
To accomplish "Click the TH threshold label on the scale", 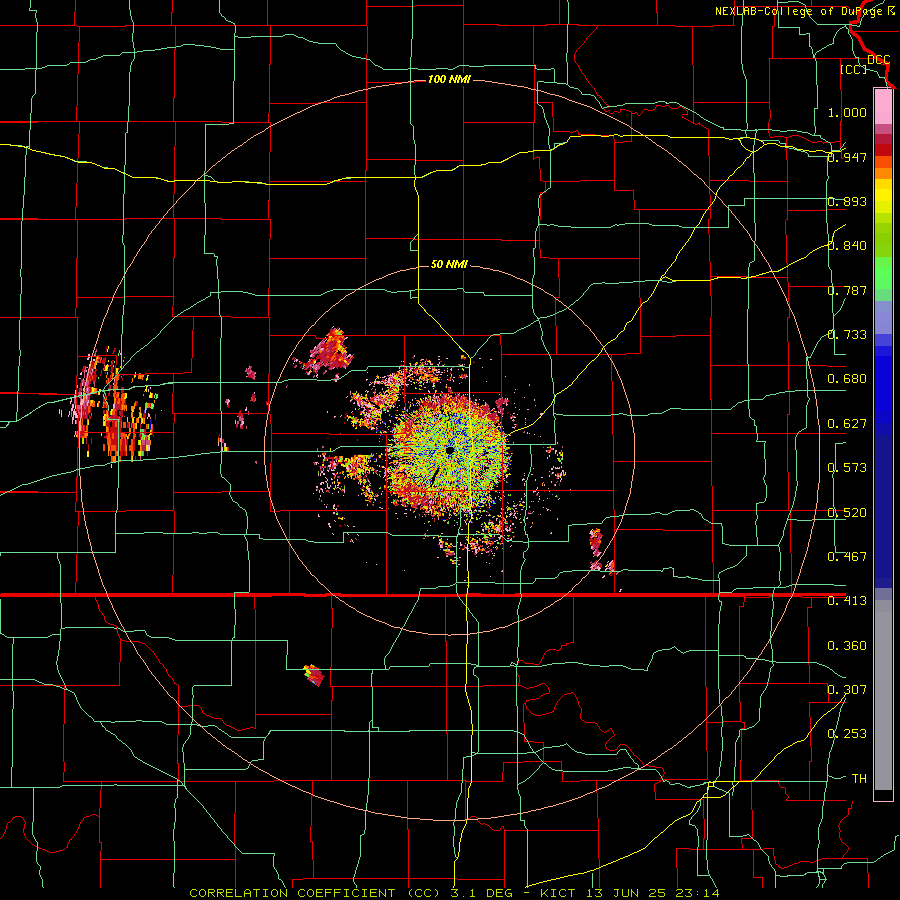I will tap(859, 778).
